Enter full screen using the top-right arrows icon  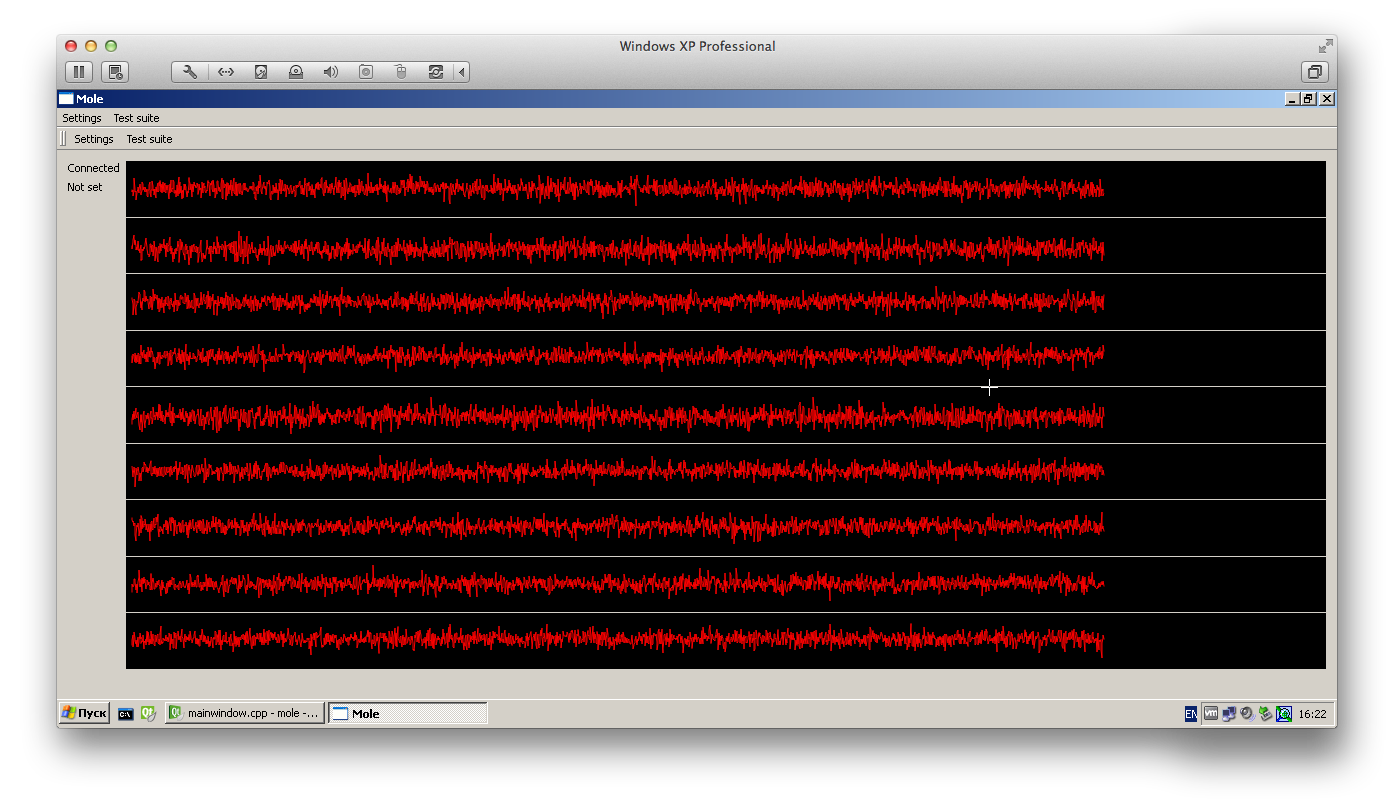click(1325, 46)
